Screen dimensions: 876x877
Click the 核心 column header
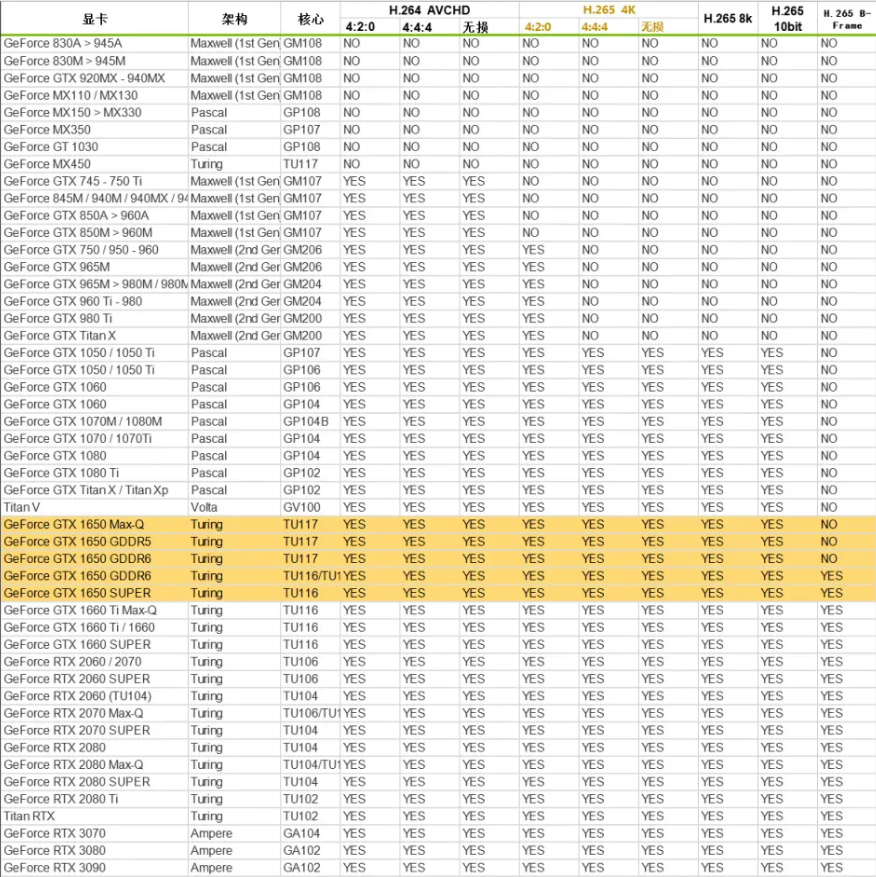pos(310,19)
